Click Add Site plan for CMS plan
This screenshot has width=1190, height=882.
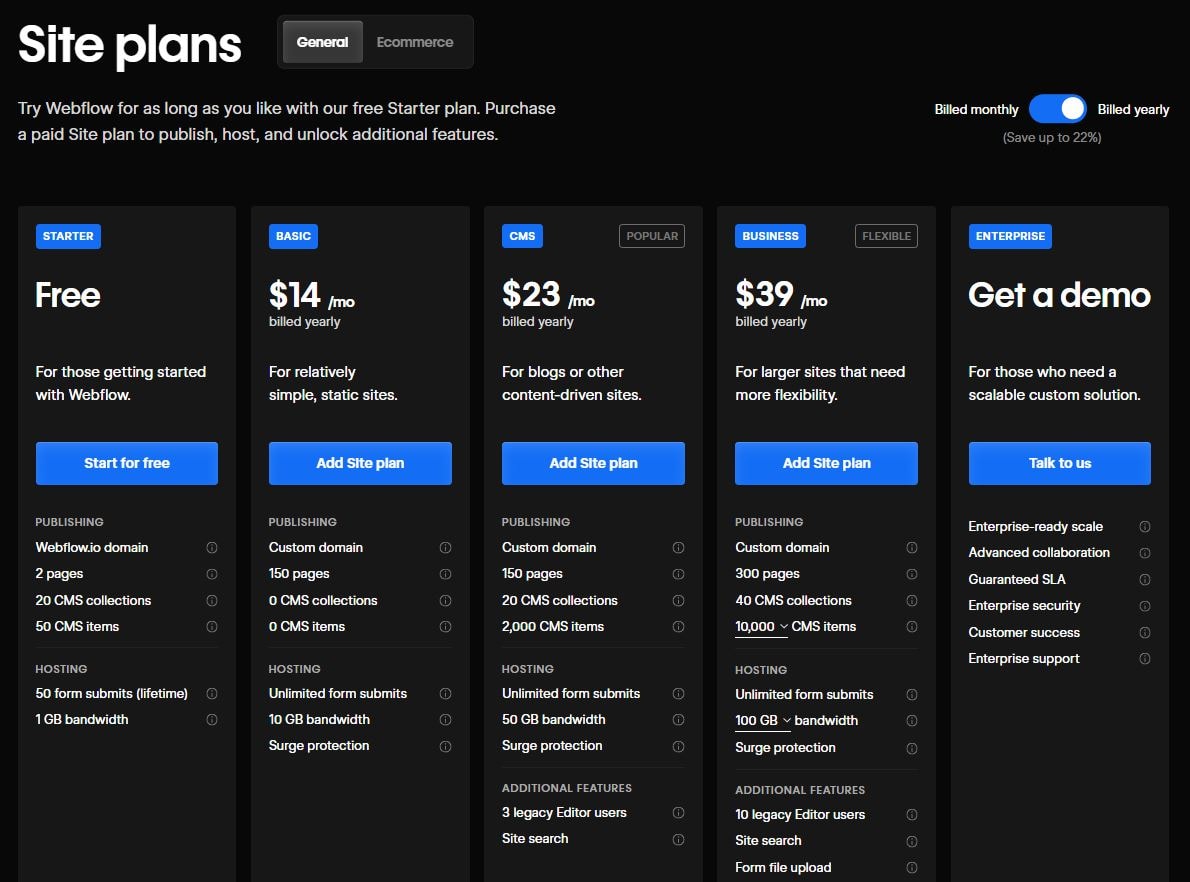pos(593,463)
